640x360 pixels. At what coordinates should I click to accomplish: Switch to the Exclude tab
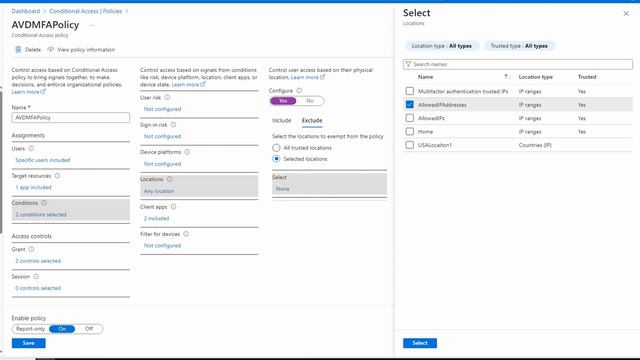coord(312,120)
